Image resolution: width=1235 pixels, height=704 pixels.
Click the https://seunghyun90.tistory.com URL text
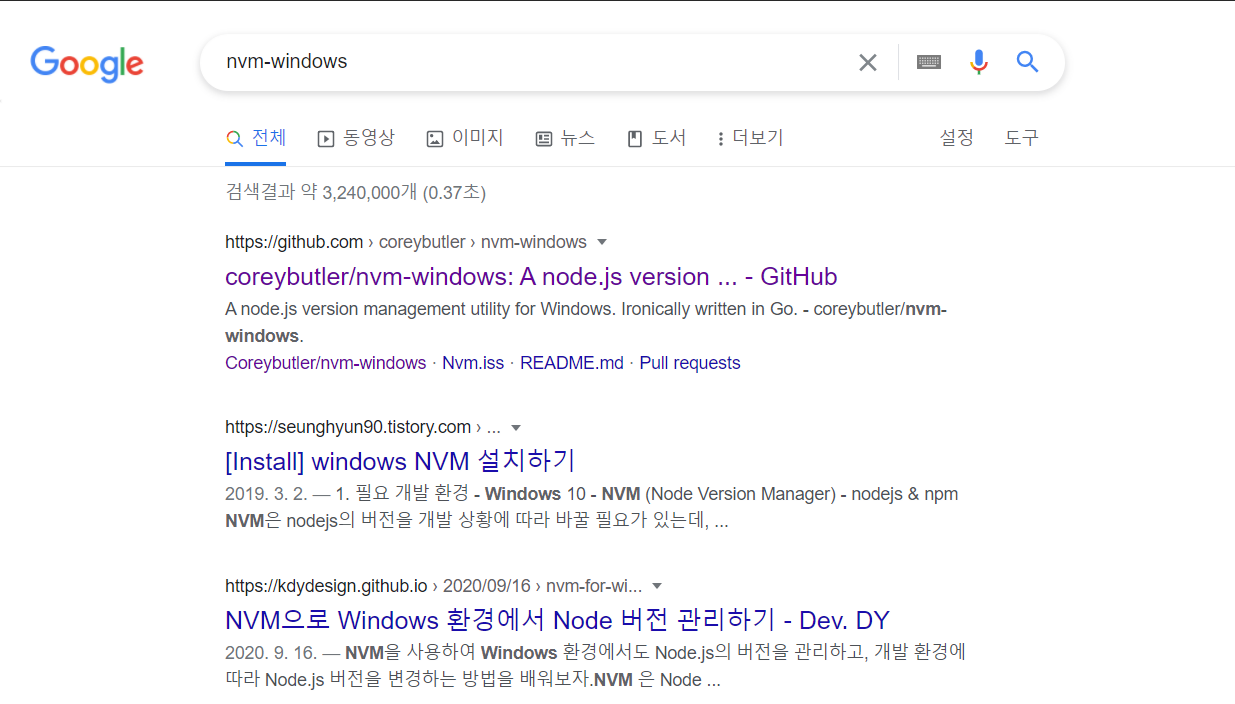348,428
